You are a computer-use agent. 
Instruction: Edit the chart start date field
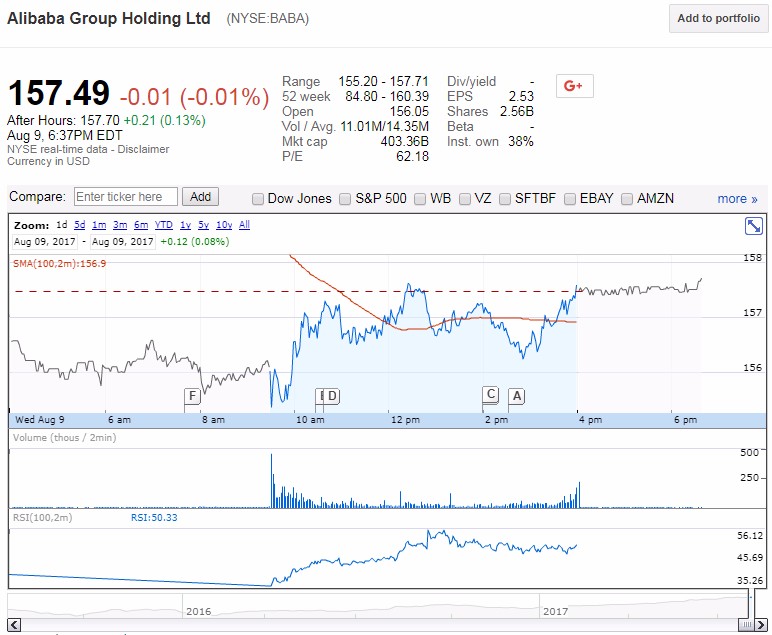44,242
